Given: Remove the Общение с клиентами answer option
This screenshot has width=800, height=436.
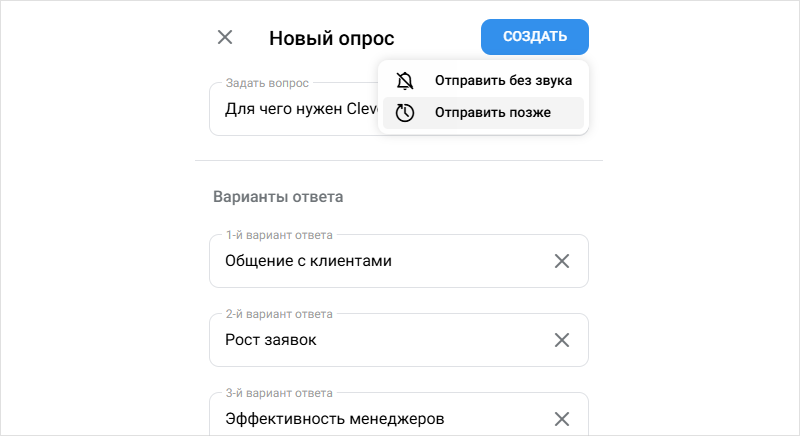Looking at the screenshot, I should 562,261.
